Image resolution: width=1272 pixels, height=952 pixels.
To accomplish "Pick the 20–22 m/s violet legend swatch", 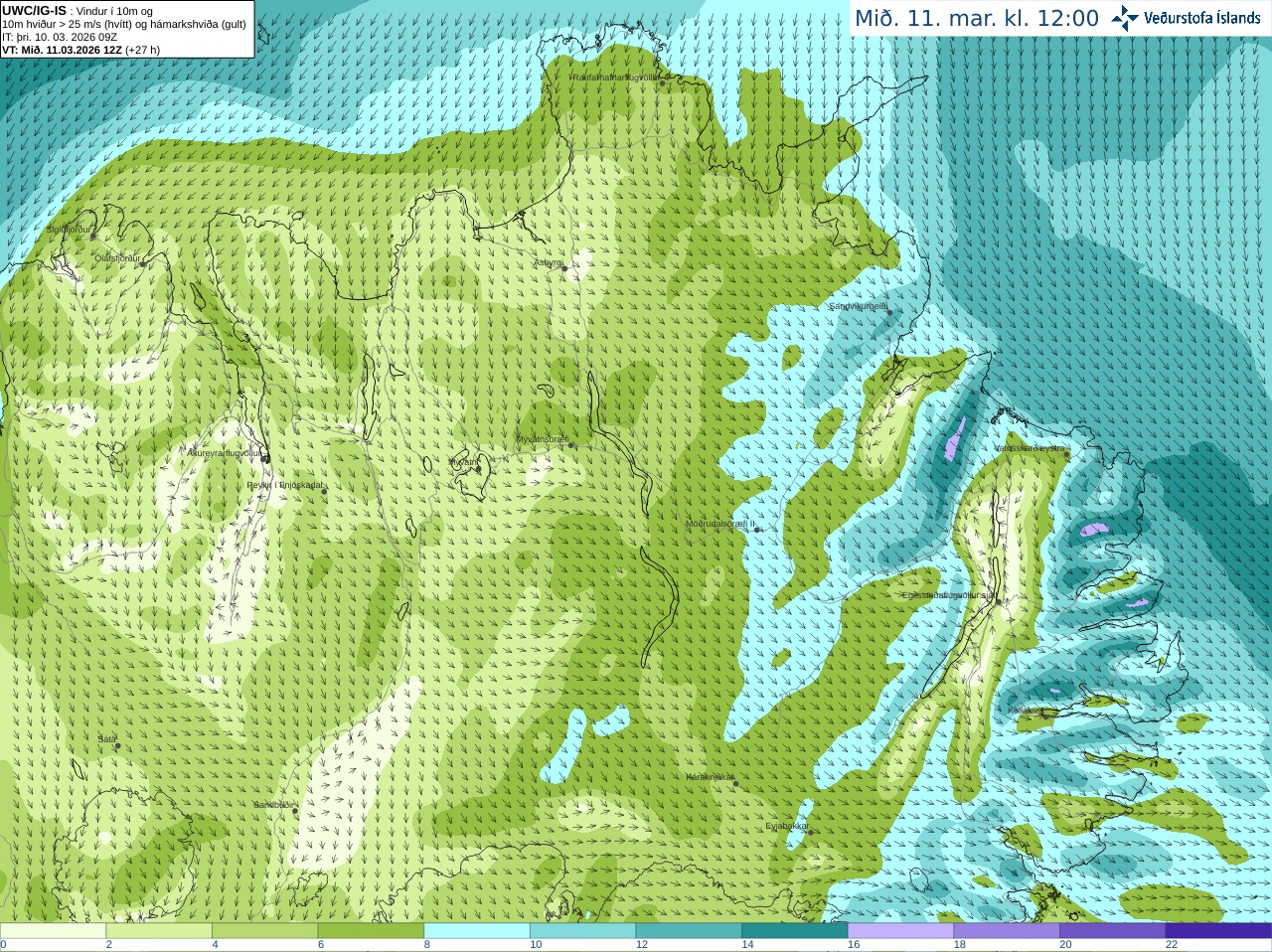I will [1113, 931].
